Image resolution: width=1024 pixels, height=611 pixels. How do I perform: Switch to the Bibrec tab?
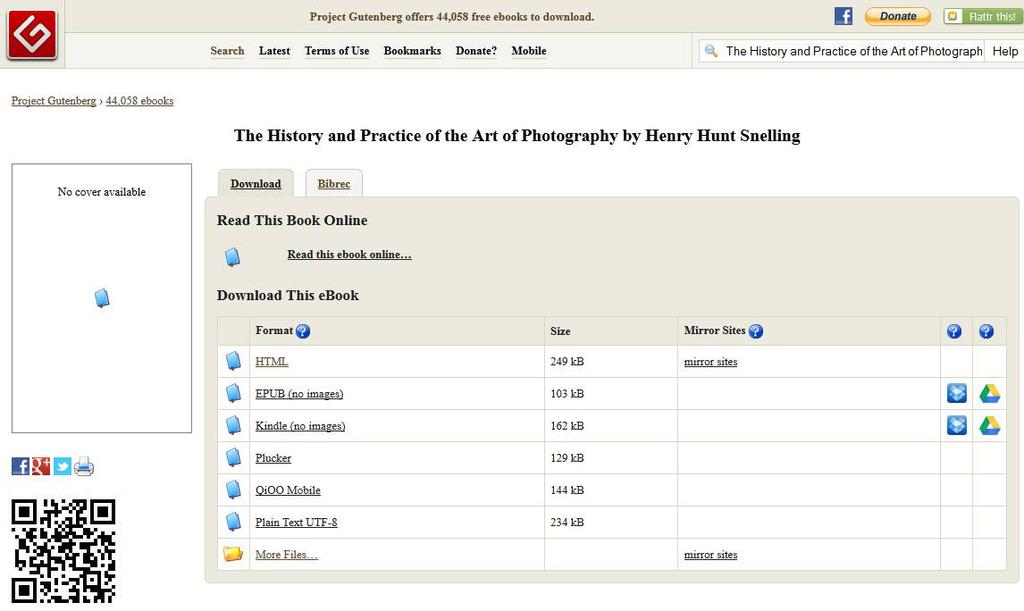(x=334, y=184)
